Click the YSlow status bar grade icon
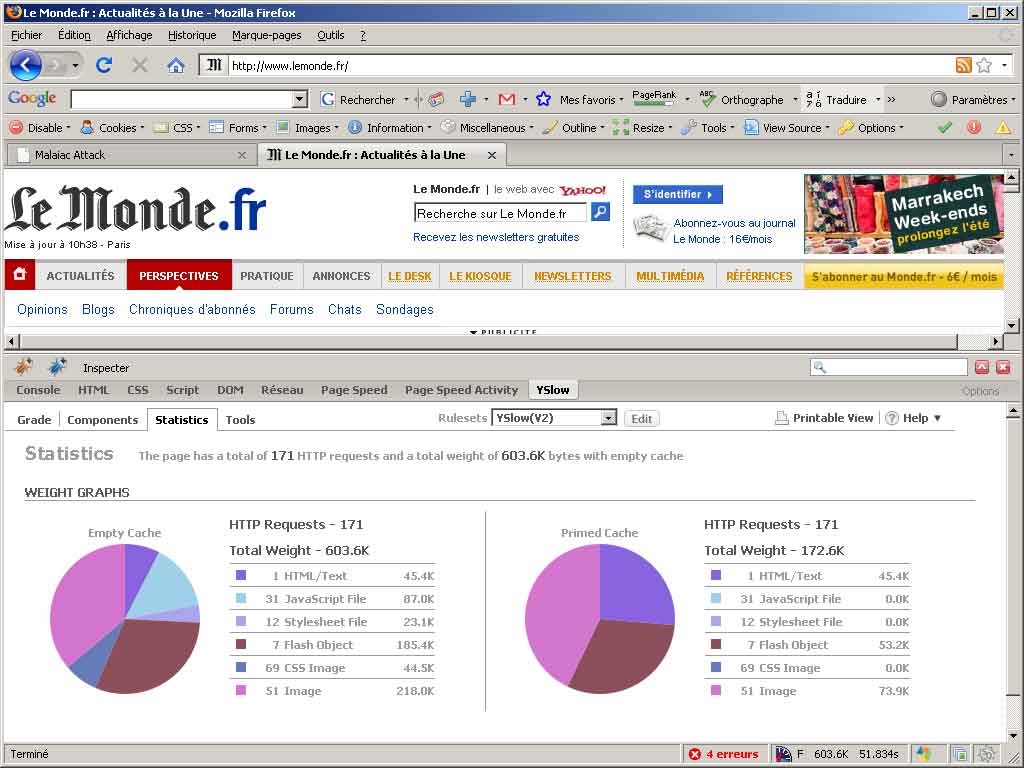 coord(783,754)
